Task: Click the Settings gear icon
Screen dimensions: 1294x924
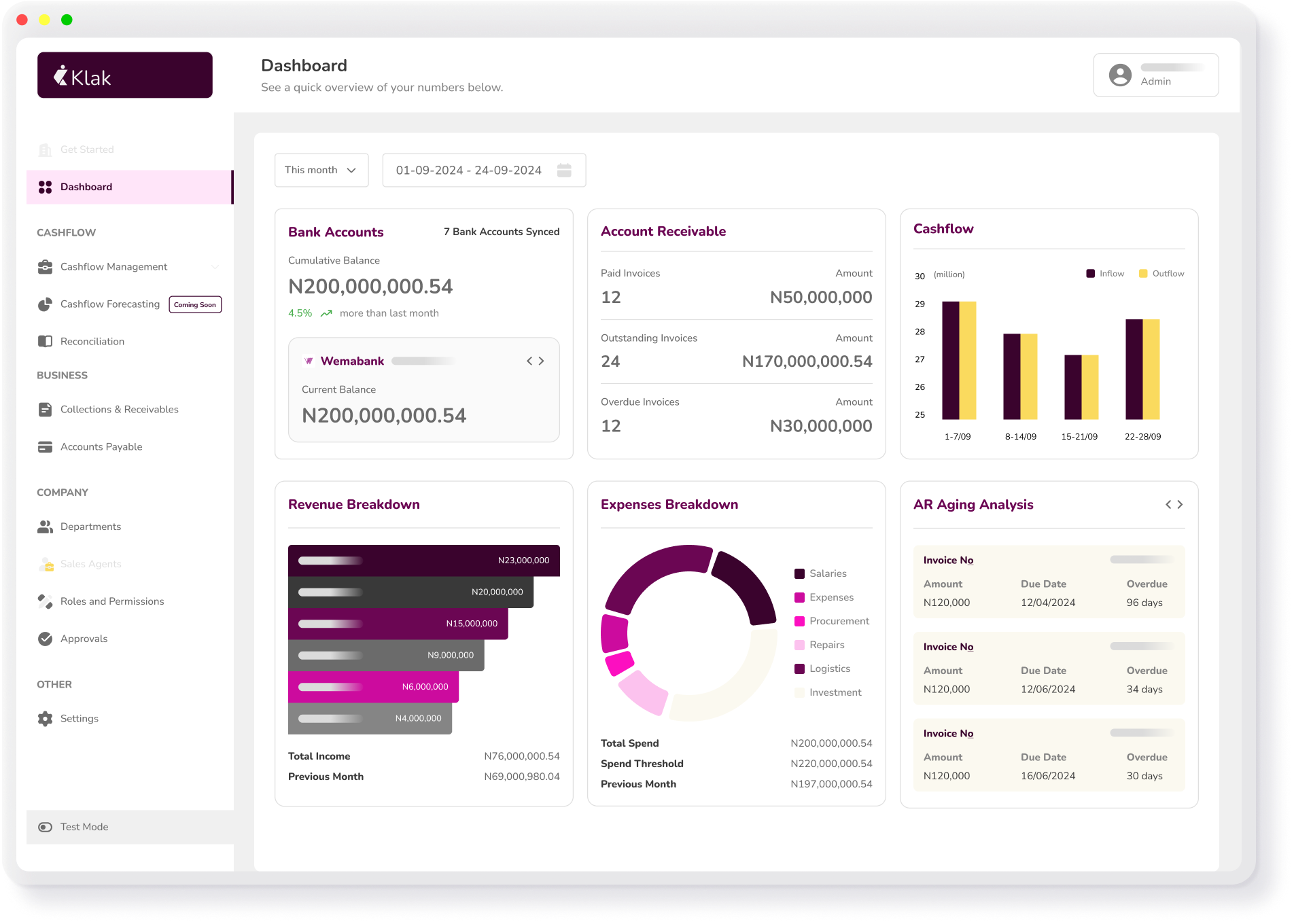Action: click(x=45, y=719)
